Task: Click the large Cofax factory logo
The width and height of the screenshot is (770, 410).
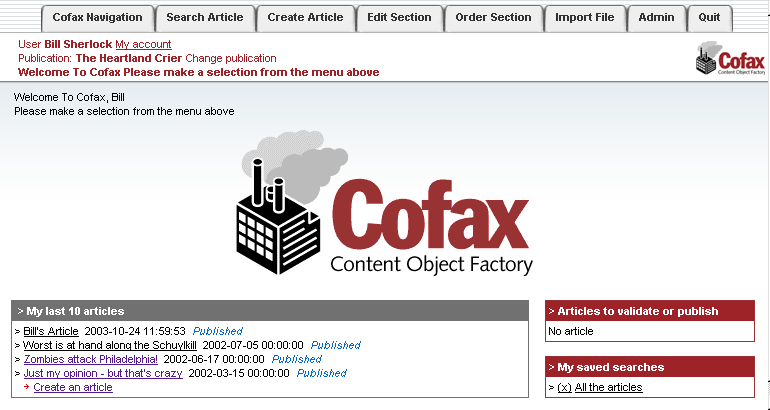Action: pos(385,203)
